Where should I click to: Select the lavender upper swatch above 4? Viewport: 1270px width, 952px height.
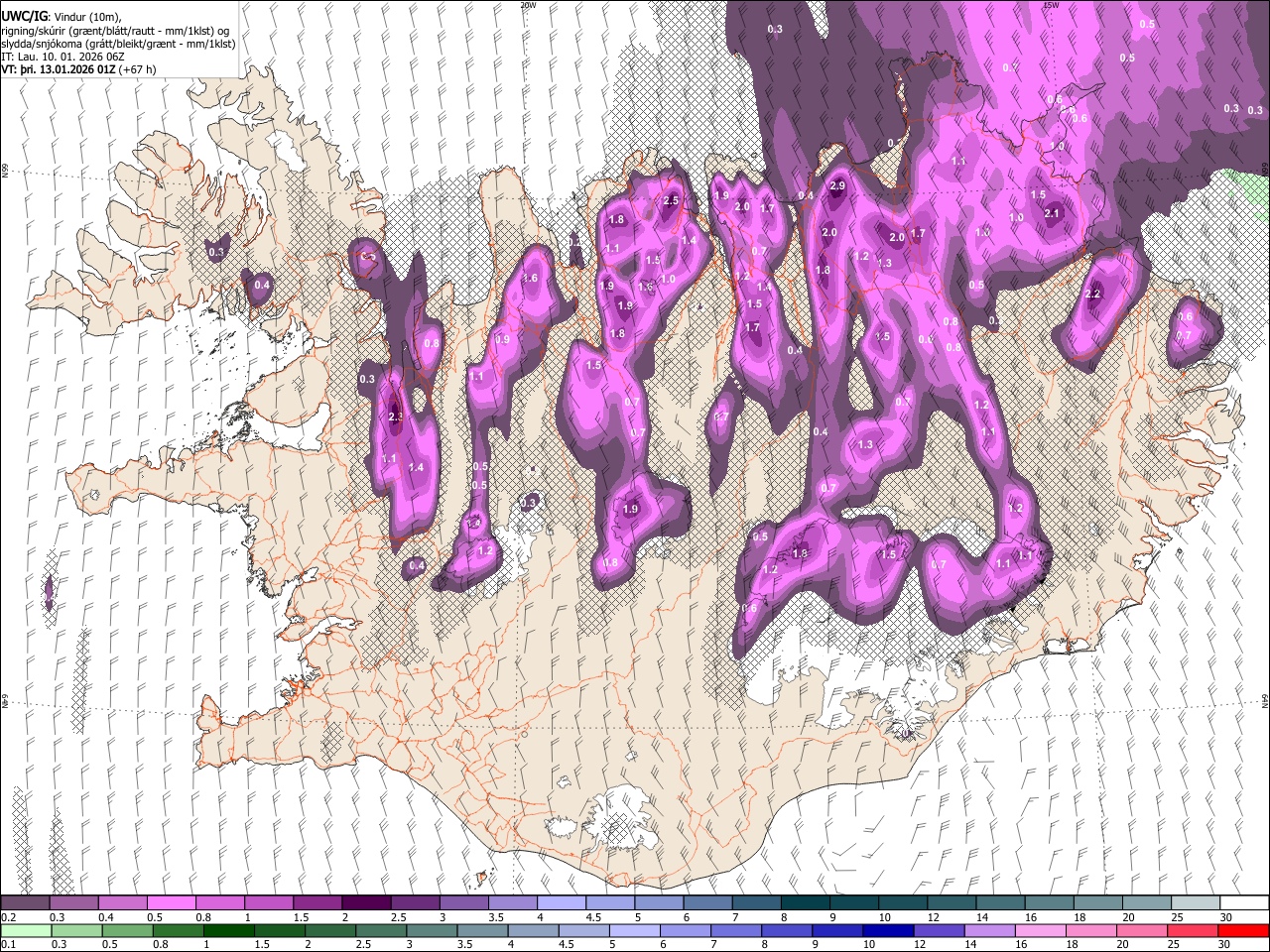coord(561,903)
